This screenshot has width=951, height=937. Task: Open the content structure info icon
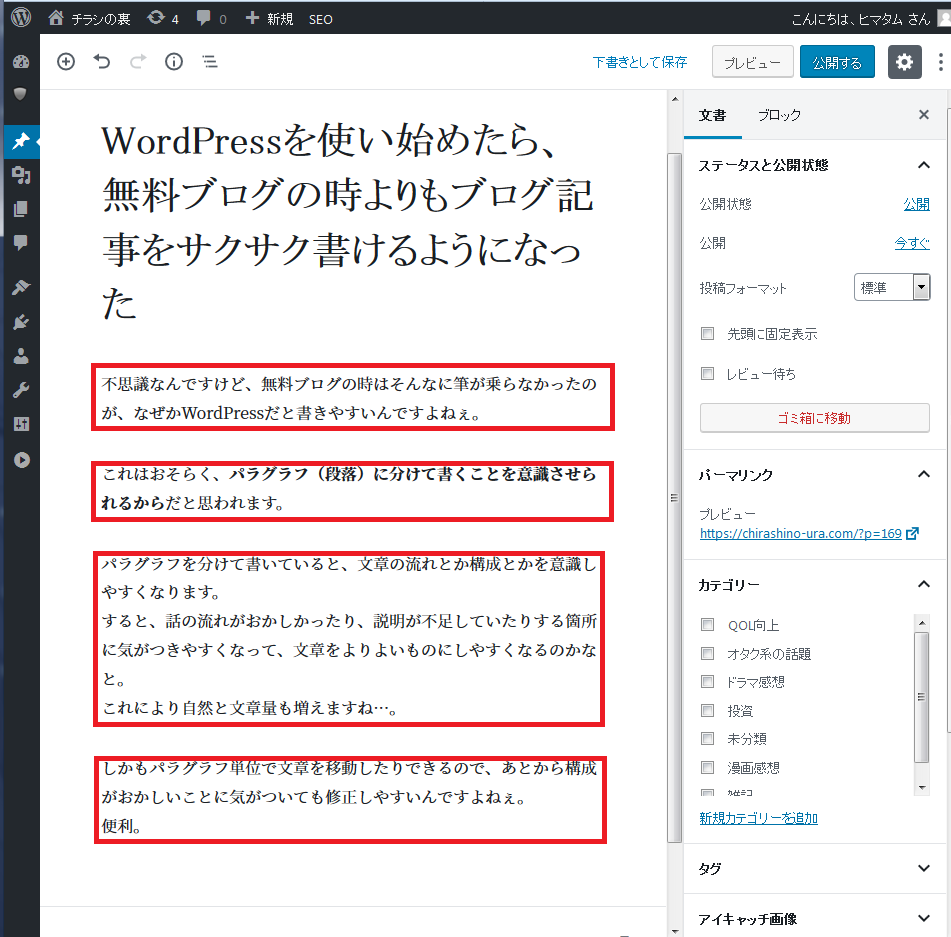[173, 61]
